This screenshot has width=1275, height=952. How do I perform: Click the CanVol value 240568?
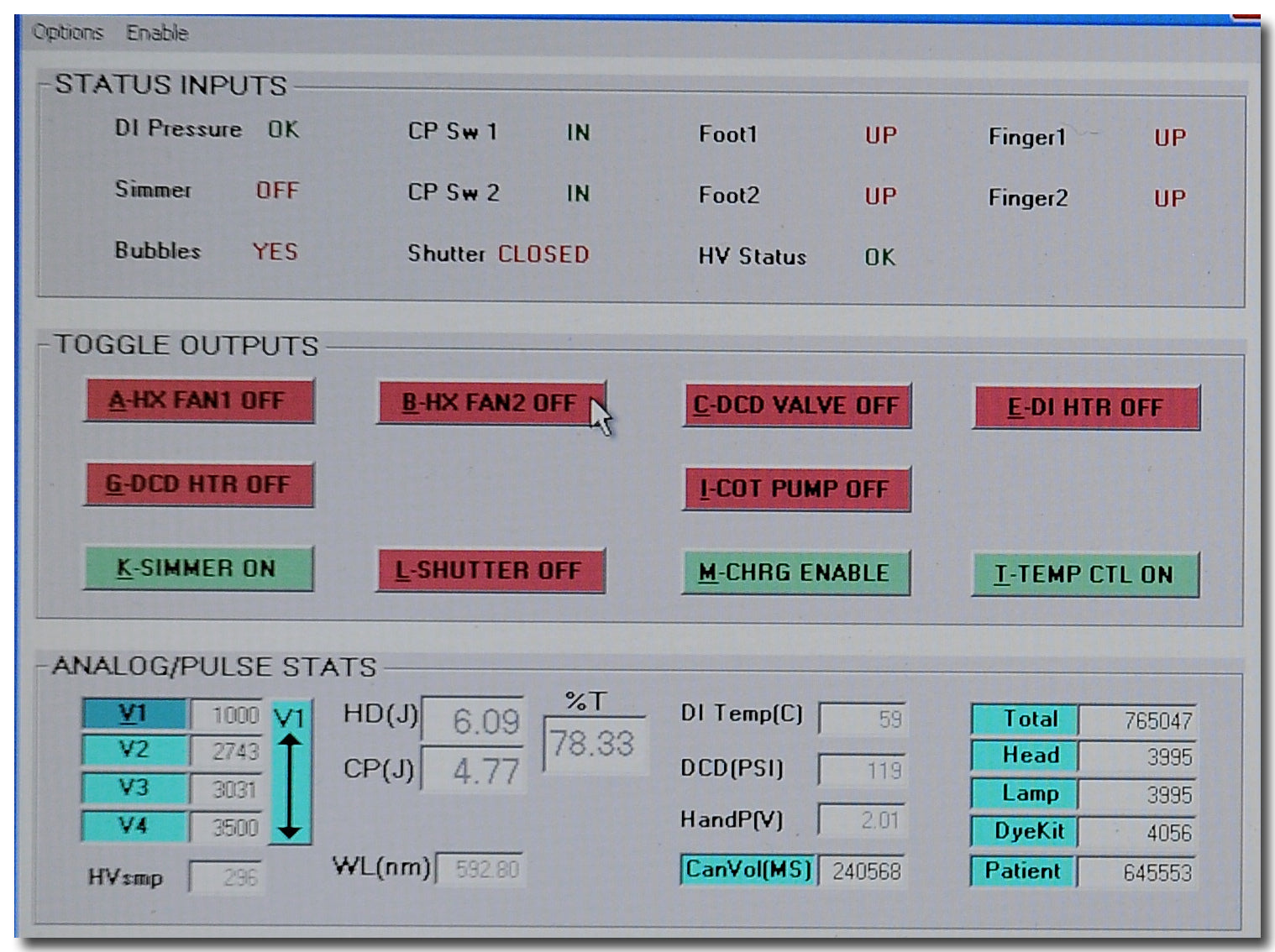(x=863, y=871)
